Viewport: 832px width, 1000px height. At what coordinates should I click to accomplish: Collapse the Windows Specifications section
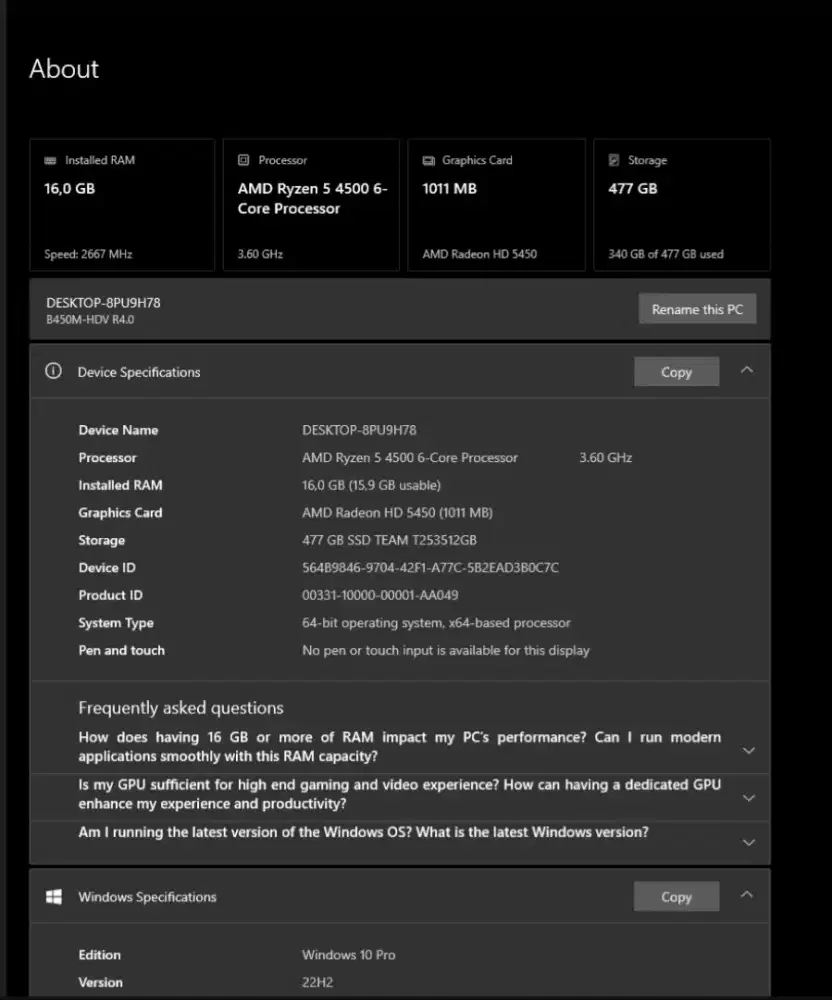[747, 894]
